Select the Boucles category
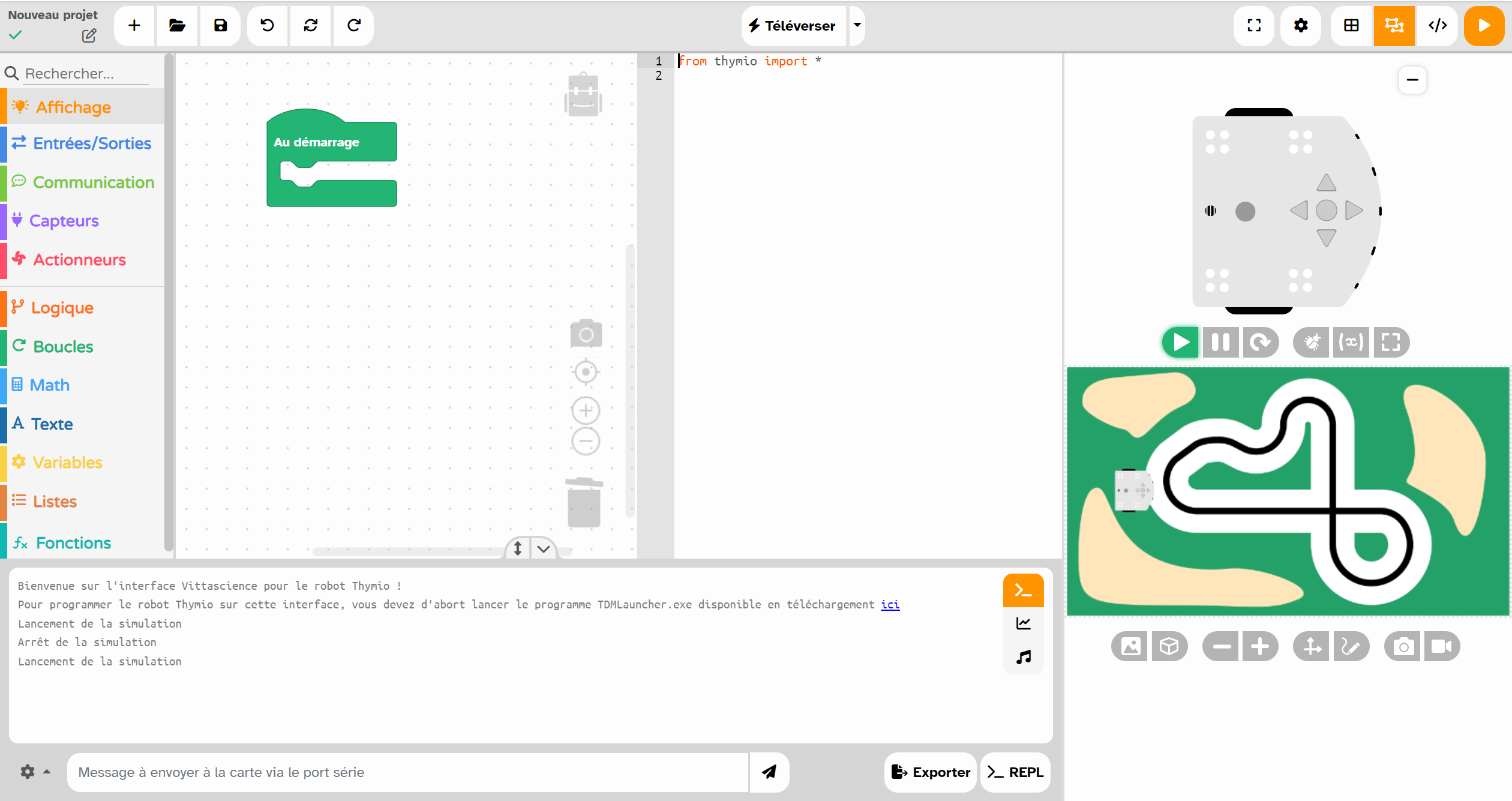Screen dimensions: 1512x801 tap(83, 347)
